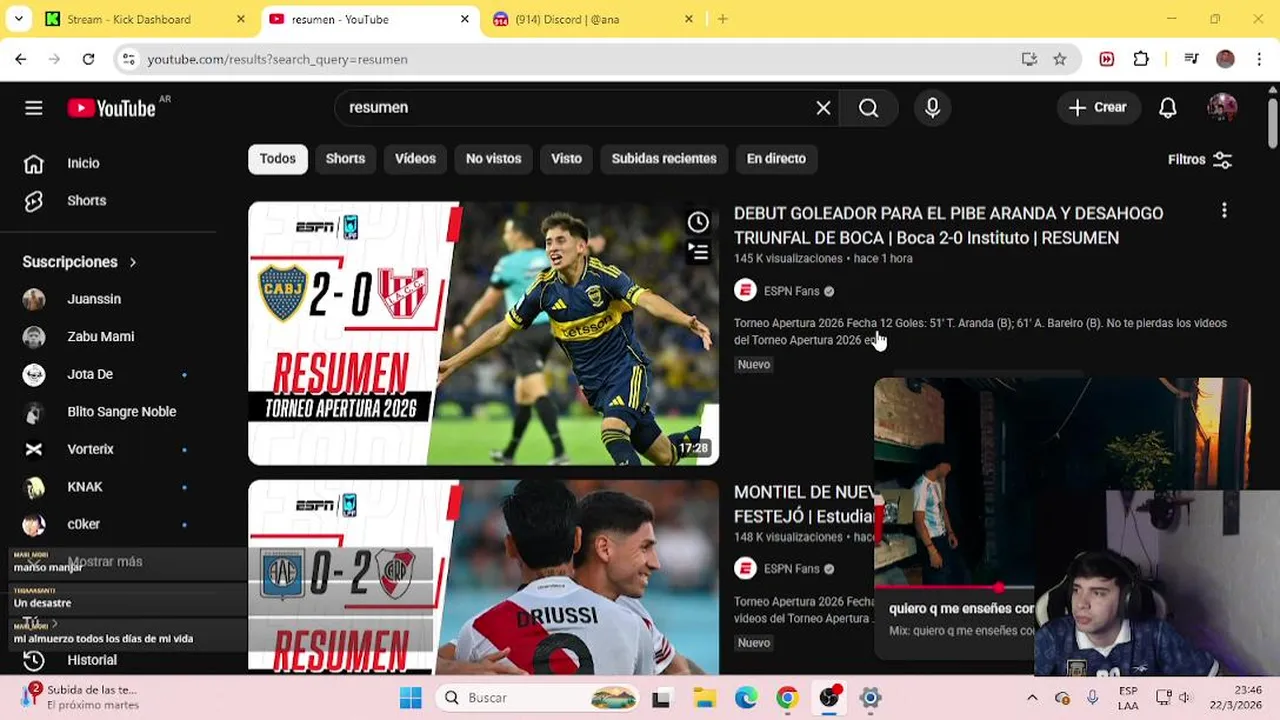Open Microsoft Edge from the taskbar
Viewport: 1280px width, 720px height.
(746, 698)
